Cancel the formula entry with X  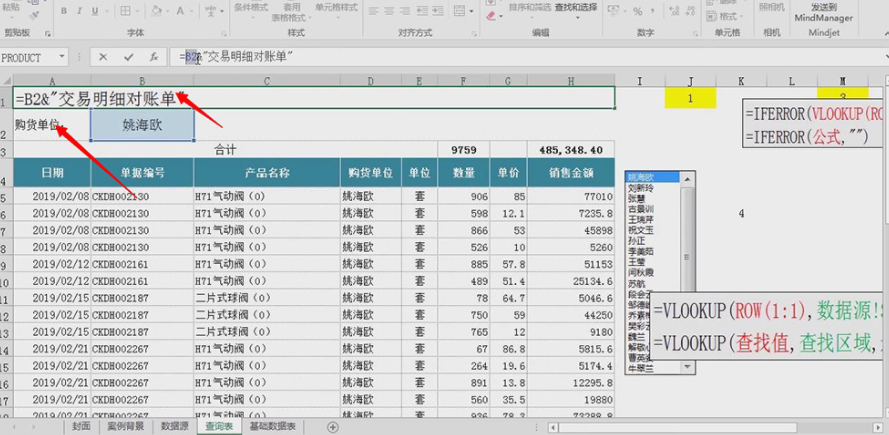103,57
